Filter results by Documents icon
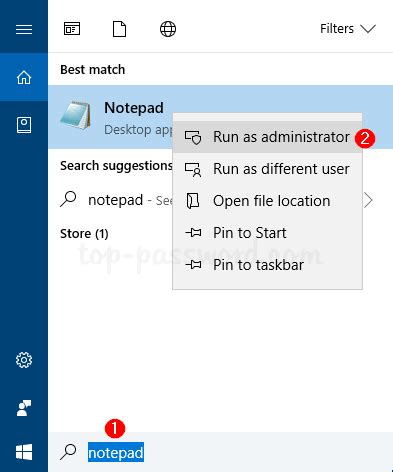 point(119,29)
